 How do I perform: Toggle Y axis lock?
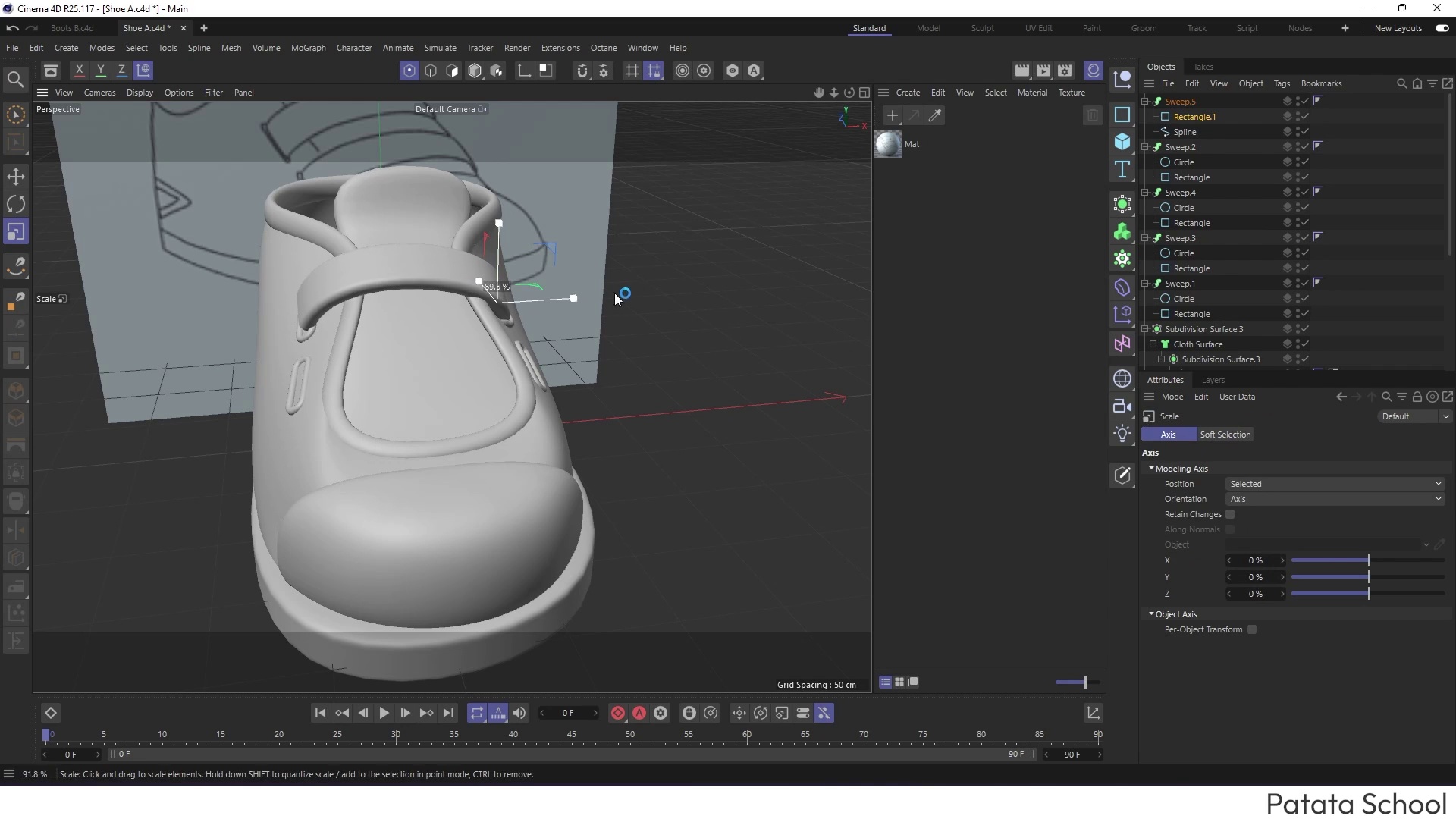click(x=100, y=71)
